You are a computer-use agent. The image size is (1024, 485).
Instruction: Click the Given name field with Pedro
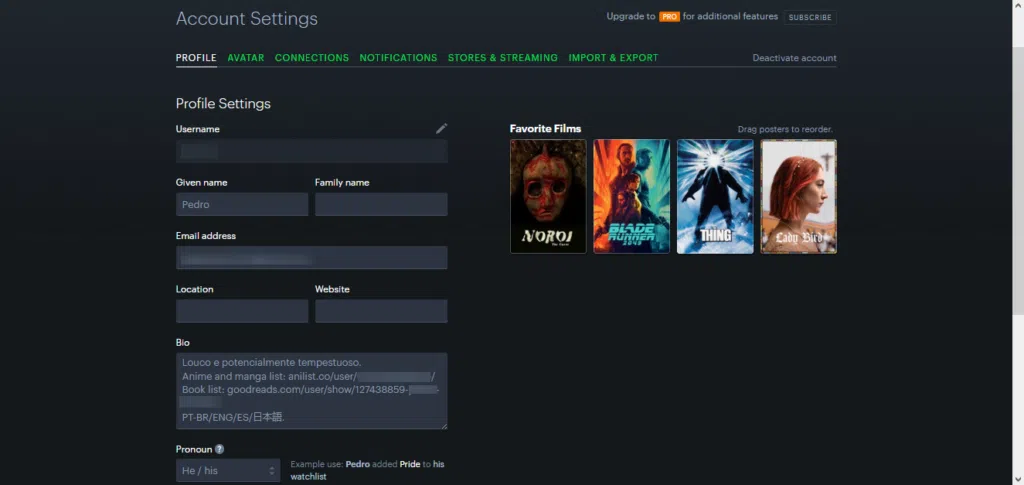pyautogui.click(x=242, y=204)
